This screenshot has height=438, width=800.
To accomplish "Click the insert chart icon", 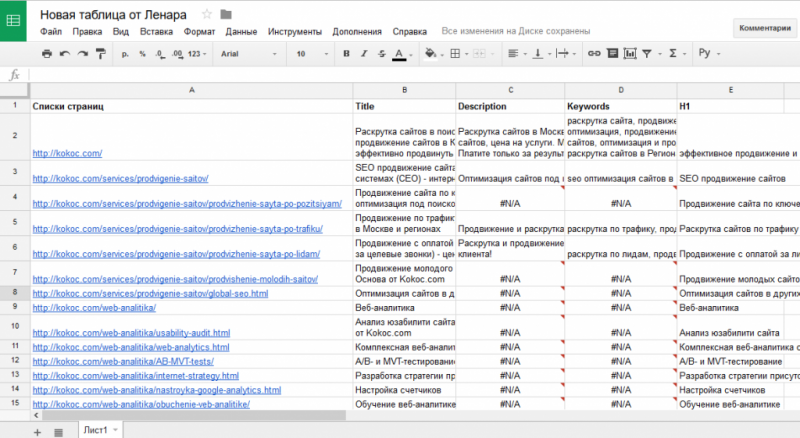I will coord(630,53).
